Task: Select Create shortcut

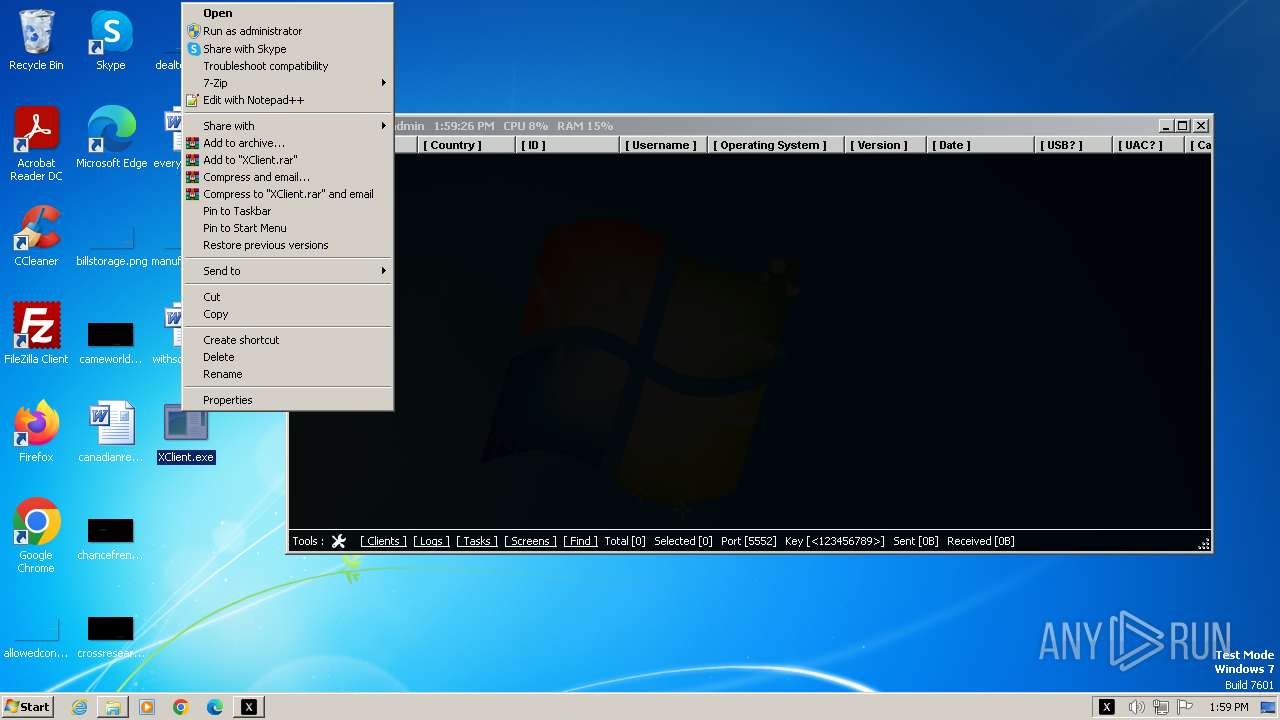Action: (287, 340)
